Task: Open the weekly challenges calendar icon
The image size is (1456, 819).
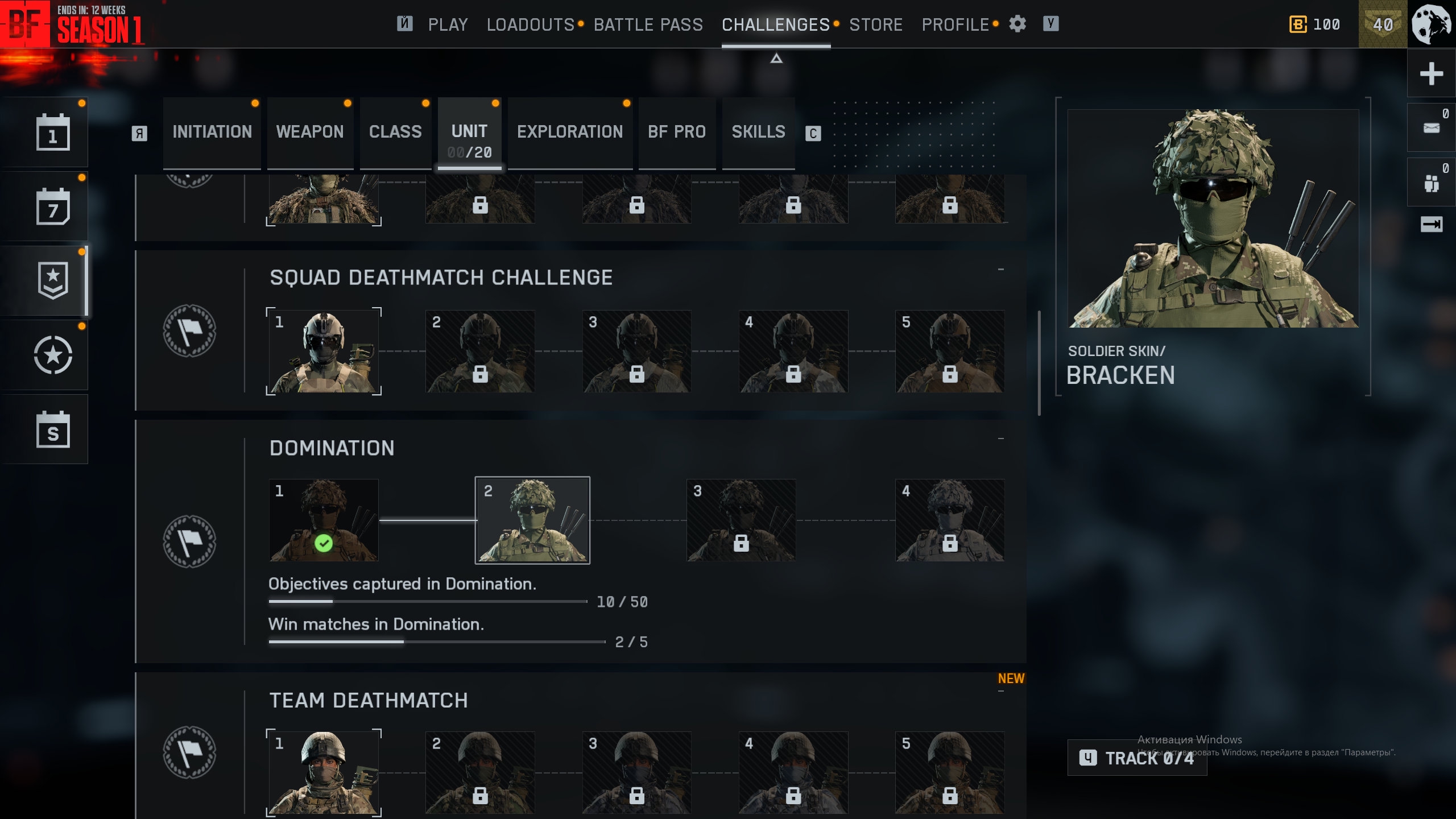Action: click(x=53, y=206)
